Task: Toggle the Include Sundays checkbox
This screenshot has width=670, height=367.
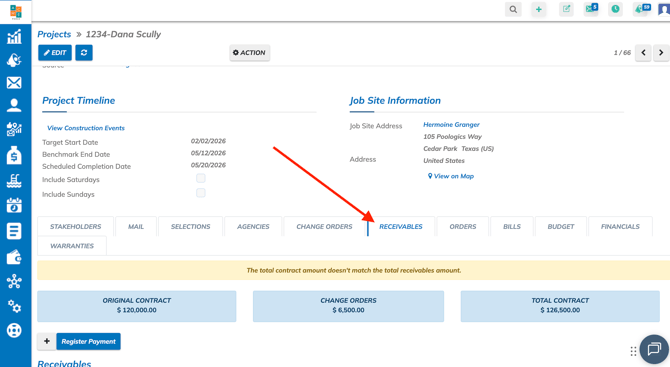Action: tap(200, 193)
